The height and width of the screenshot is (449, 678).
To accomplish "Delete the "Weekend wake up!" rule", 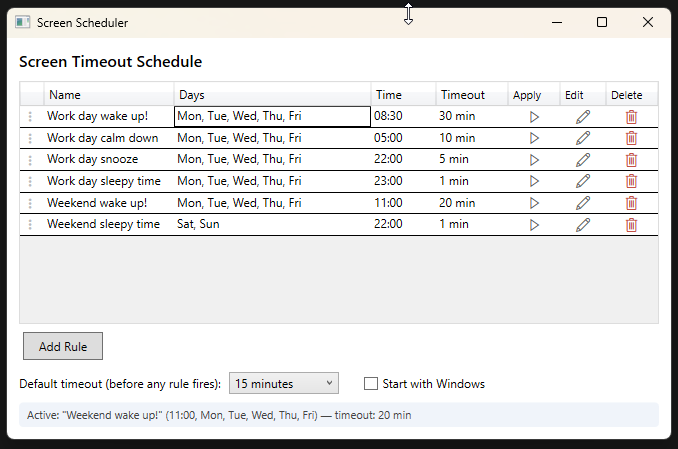I will pos(631,203).
